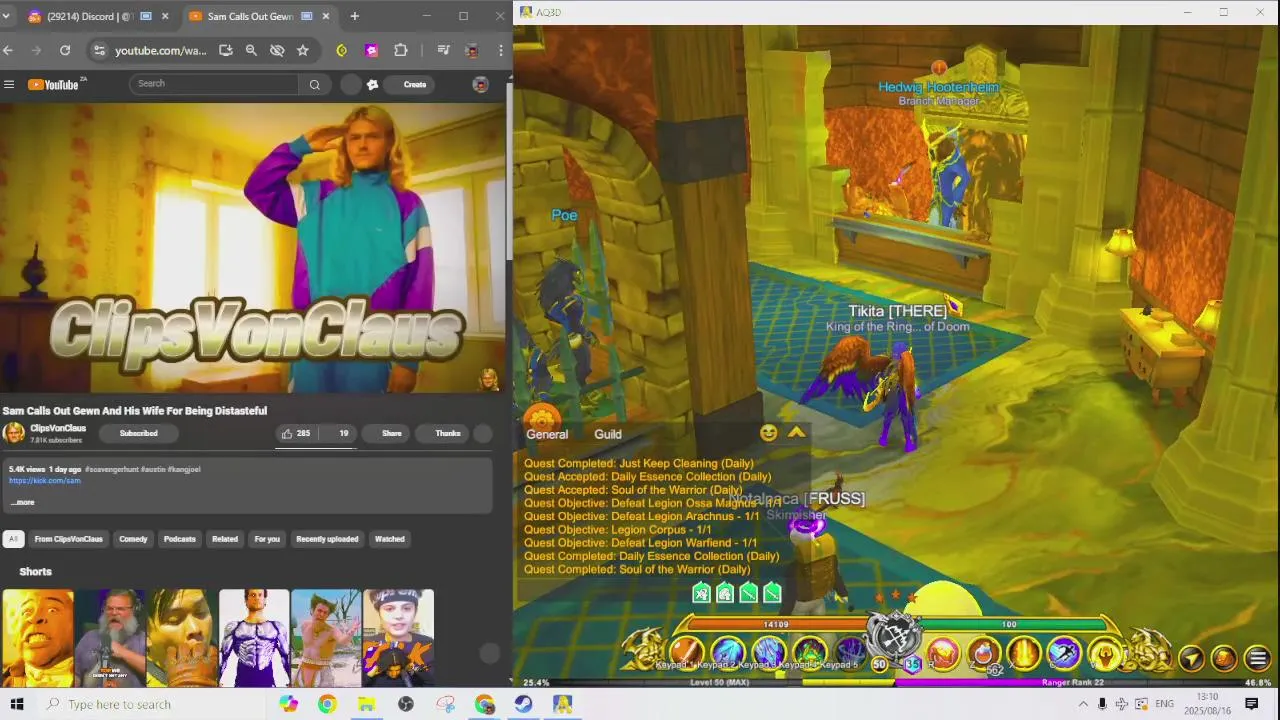Reload the YouTube page

click(x=65, y=50)
